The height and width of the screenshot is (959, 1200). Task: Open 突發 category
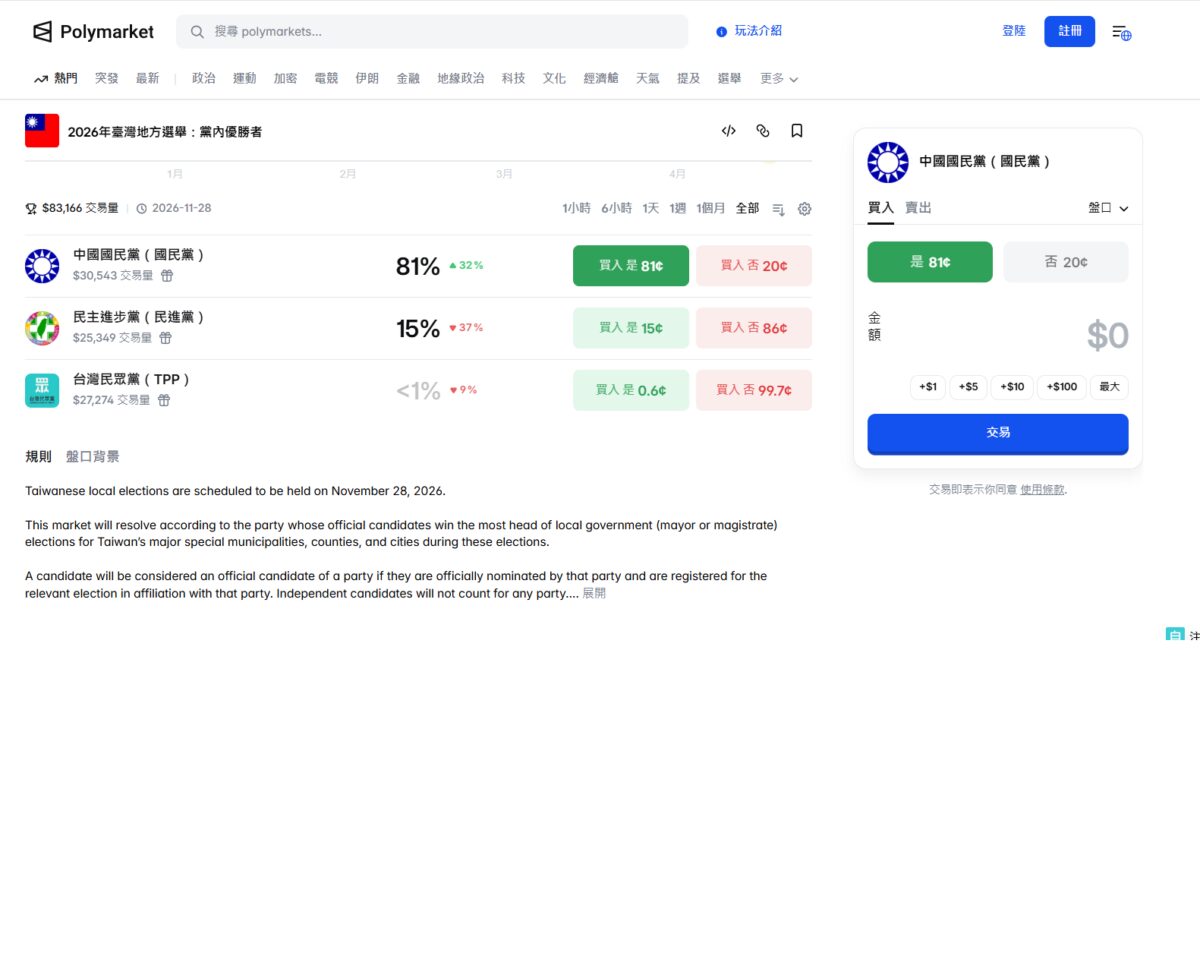(x=107, y=78)
